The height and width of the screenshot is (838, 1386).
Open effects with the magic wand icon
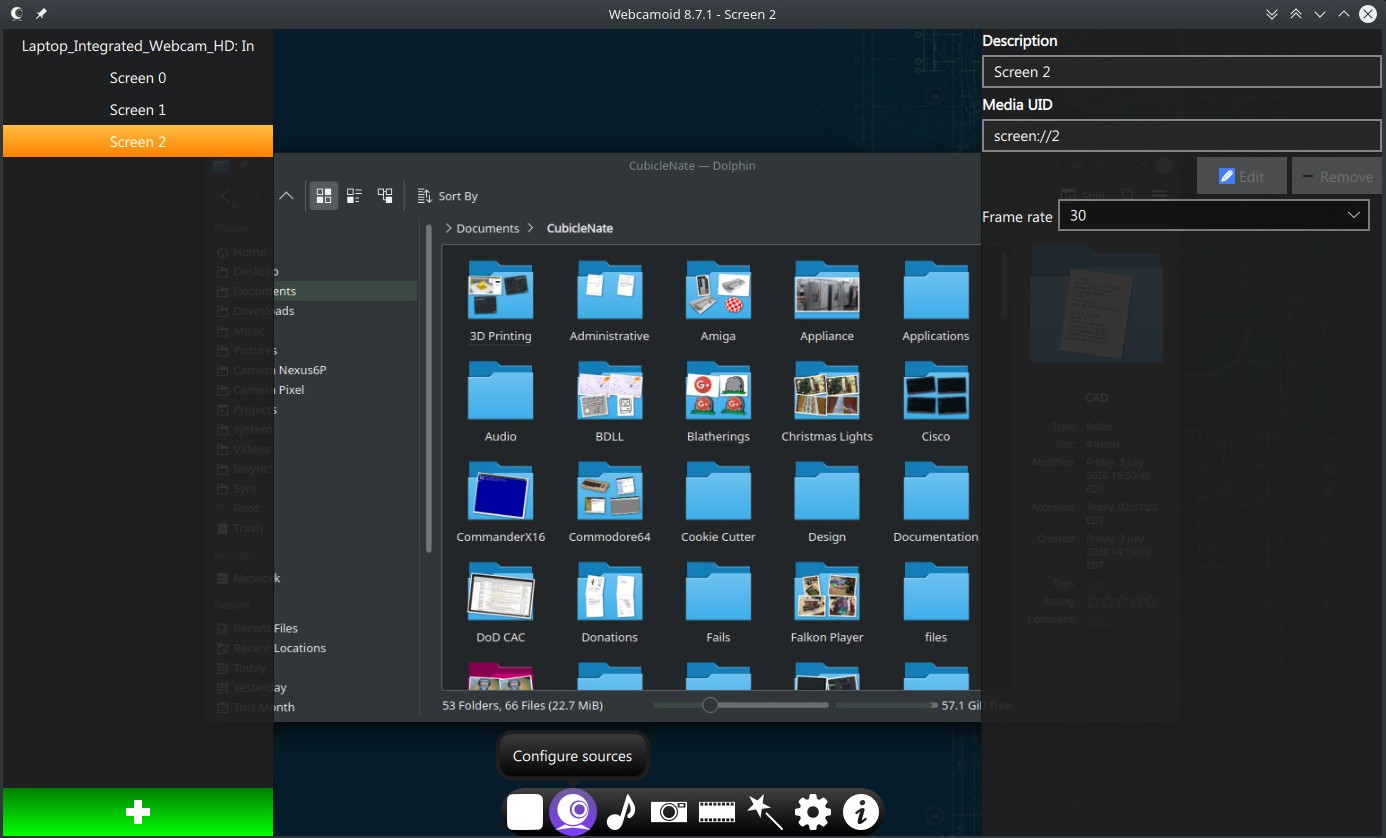(764, 812)
